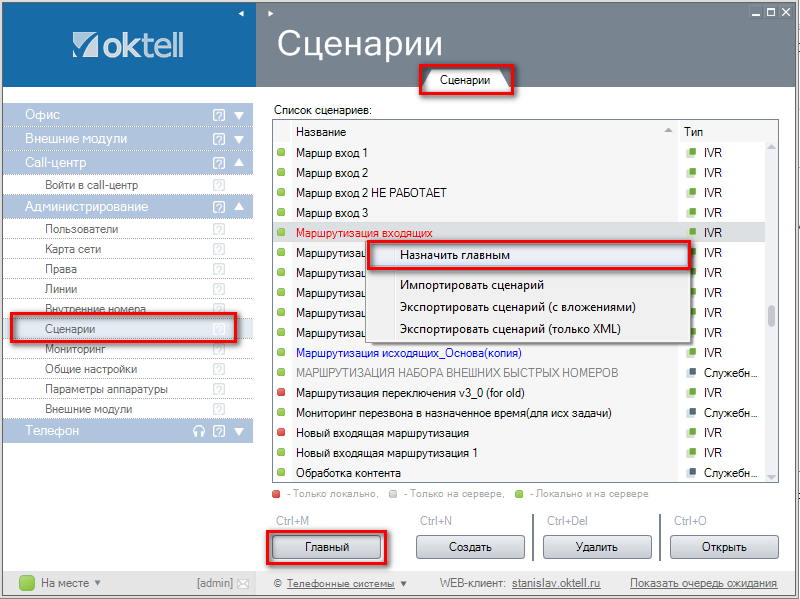Image resolution: width=800 pixels, height=599 pixels.
Task: Collapse the Администрирование section
Action: click(x=239, y=207)
